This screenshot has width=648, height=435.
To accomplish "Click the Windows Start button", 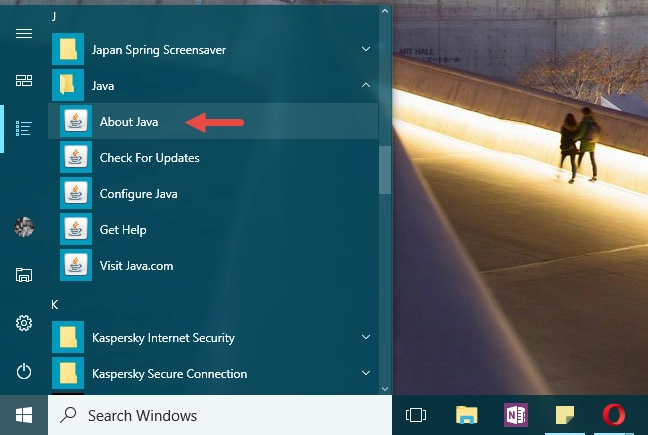I will coord(24,415).
